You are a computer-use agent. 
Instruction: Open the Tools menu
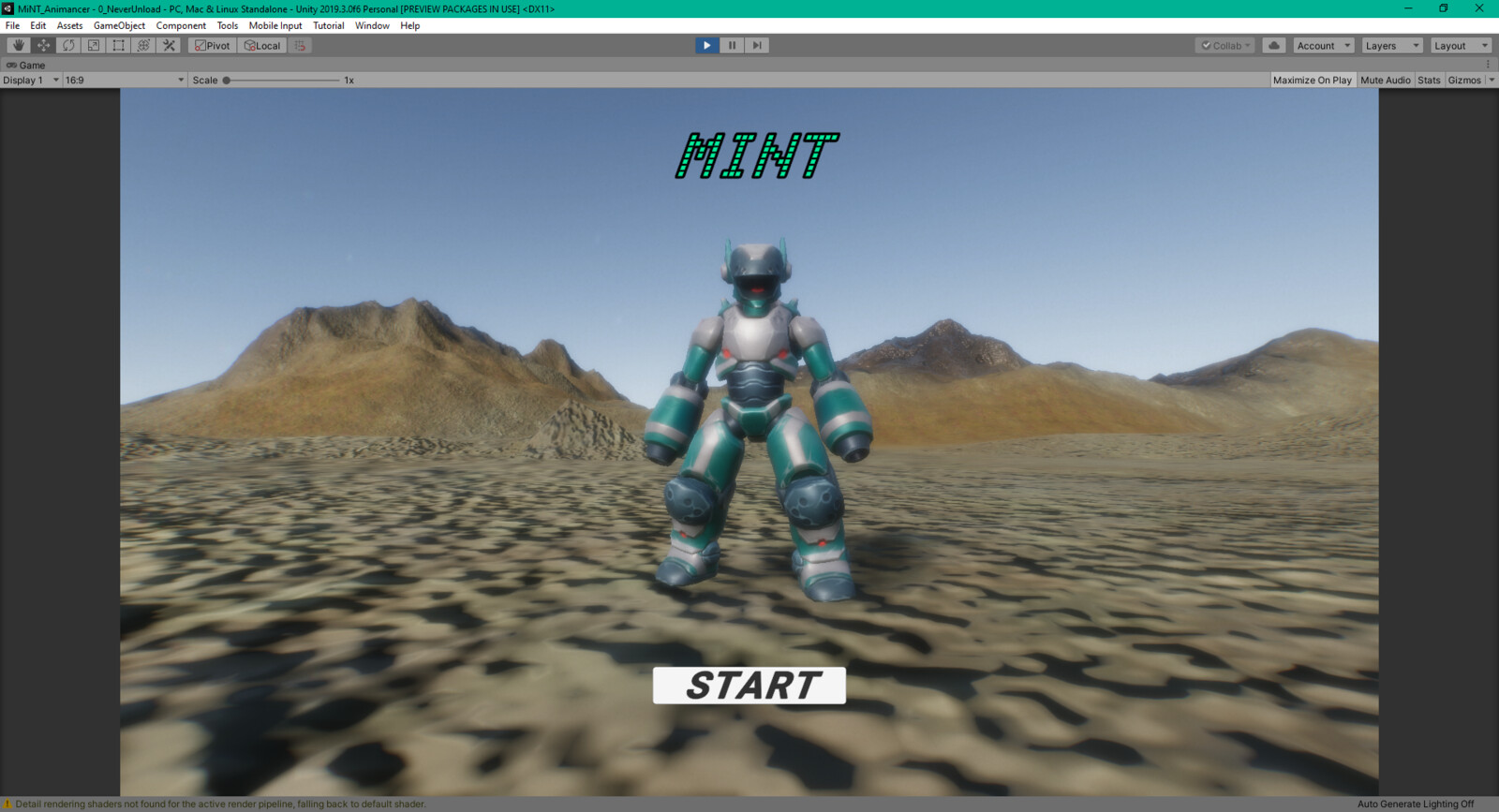click(x=228, y=25)
